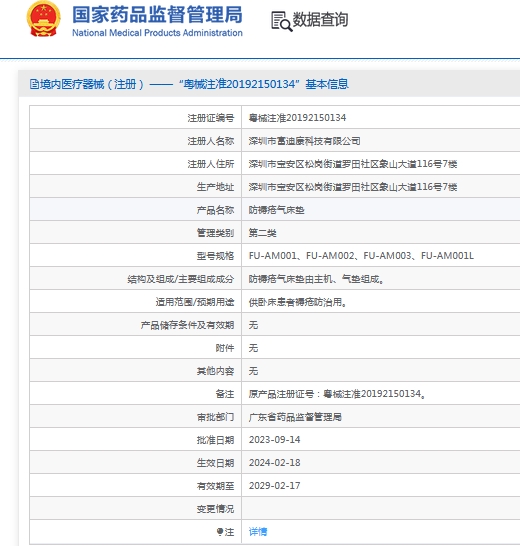Image resolution: width=520 pixels, height=546 pixels.
Task: Click the 变更情况 label
Action: point(215,509)
